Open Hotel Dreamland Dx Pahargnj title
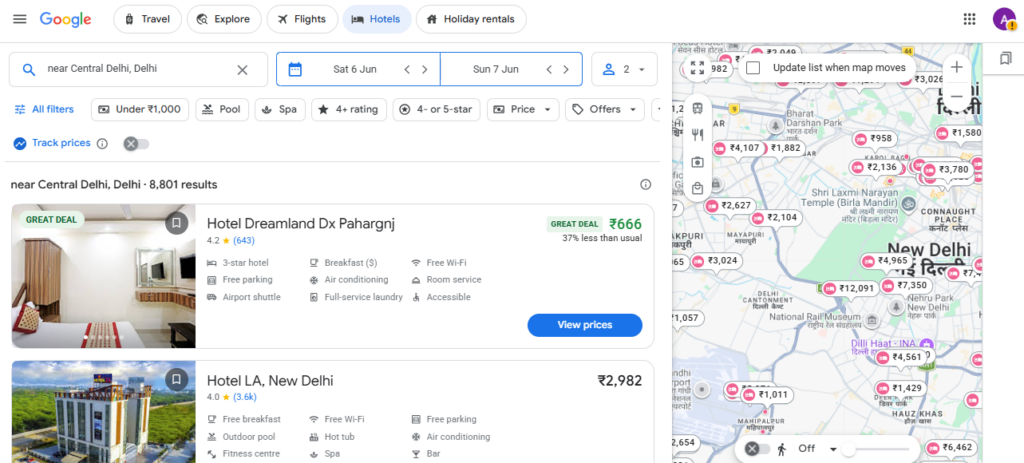This screenshot has width=1024, height=463. [300, 224]
